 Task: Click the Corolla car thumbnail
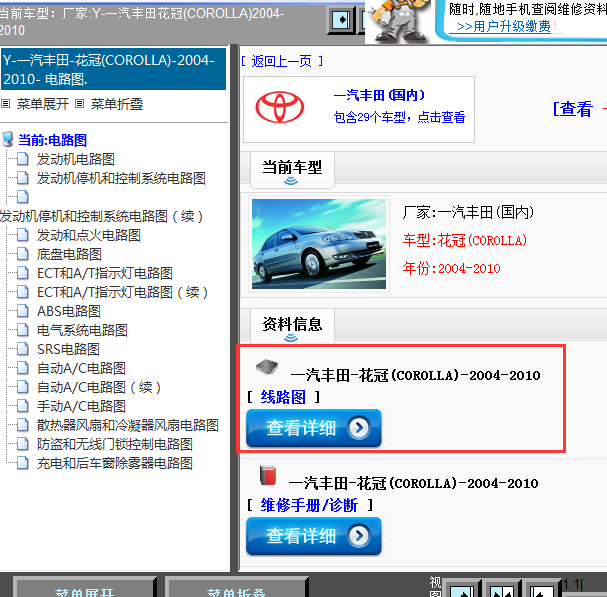319,244
